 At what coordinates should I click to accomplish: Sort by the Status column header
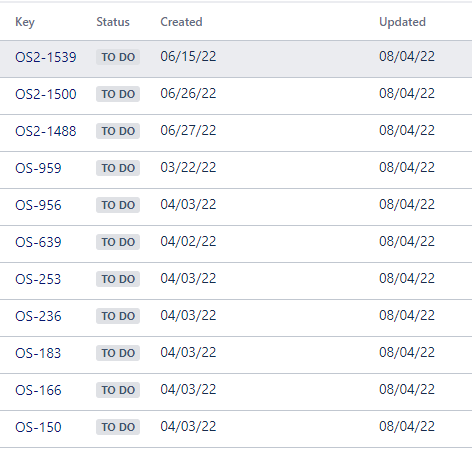click(113, 22)
